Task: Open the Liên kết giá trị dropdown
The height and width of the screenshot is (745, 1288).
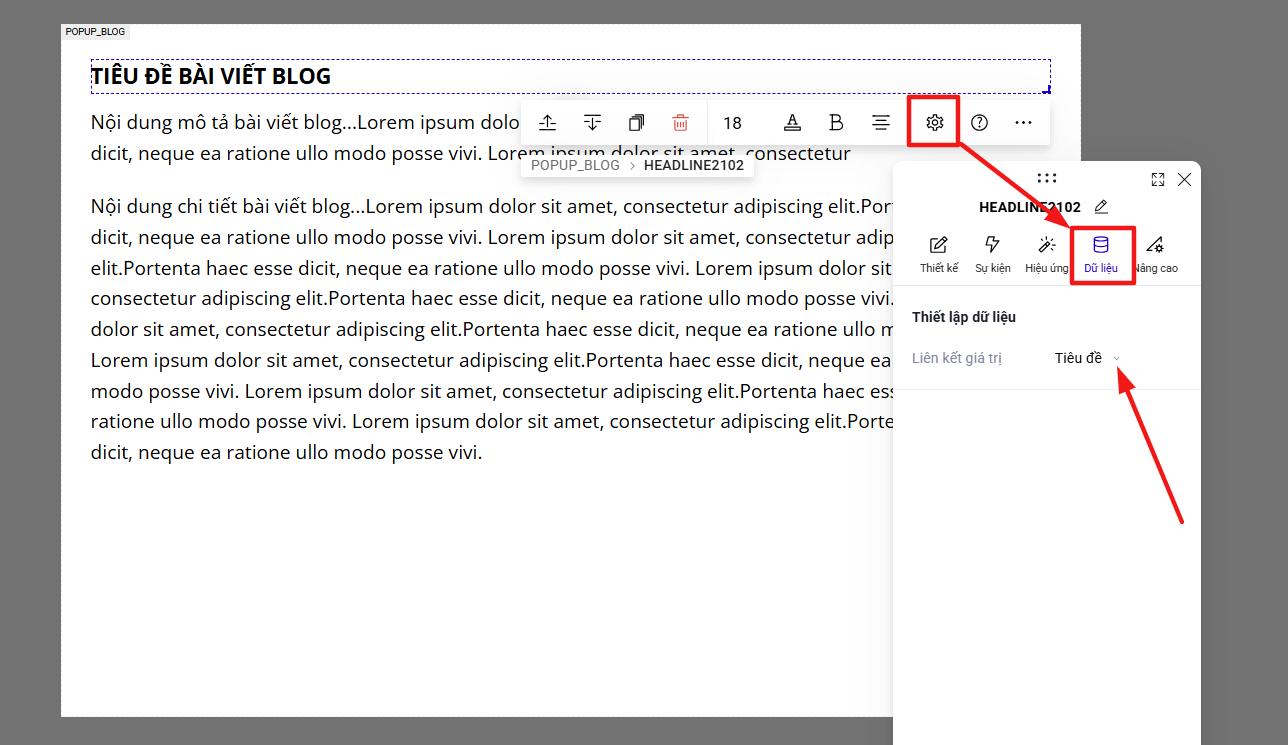Action: pos(1087,358)
